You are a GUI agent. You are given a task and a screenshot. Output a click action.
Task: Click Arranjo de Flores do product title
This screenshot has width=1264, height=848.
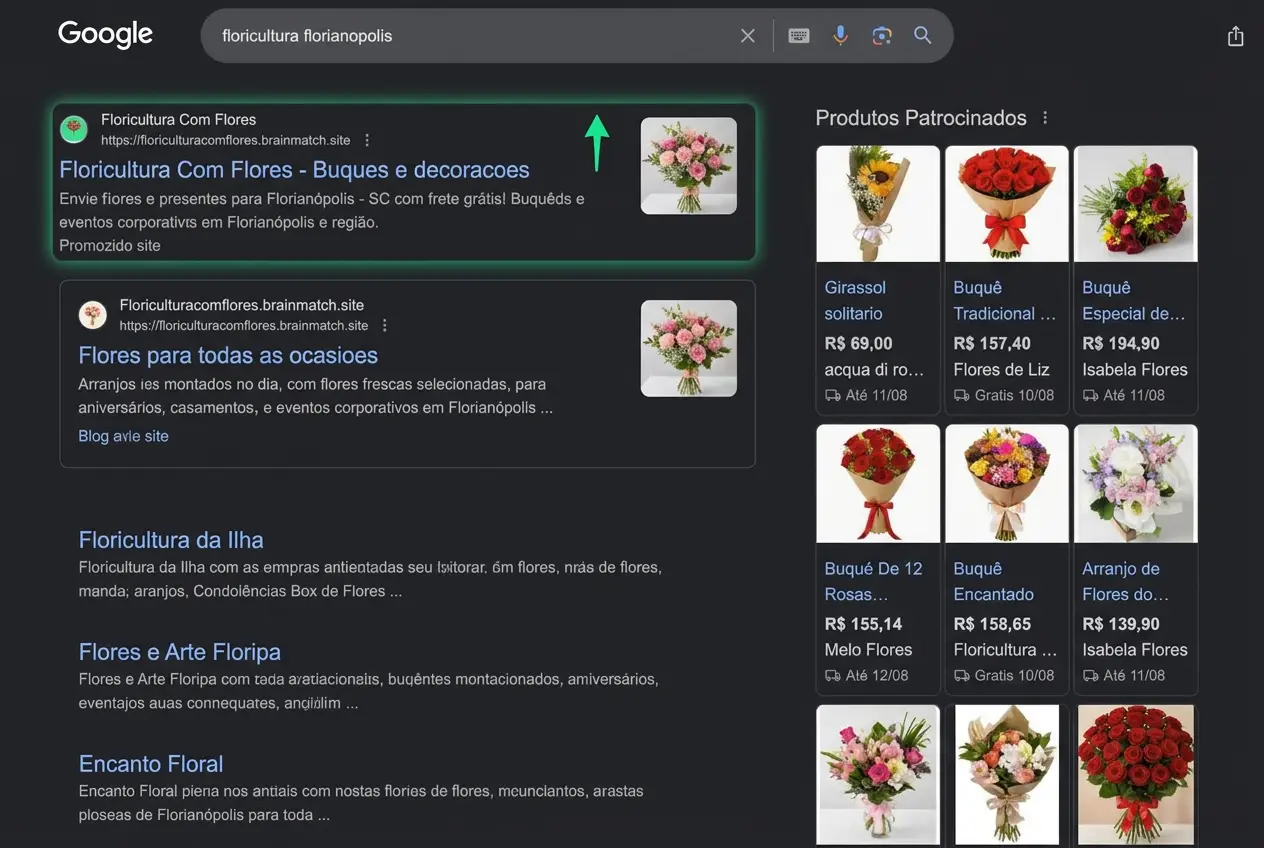pyautogui.click(x=1125, y=581)
